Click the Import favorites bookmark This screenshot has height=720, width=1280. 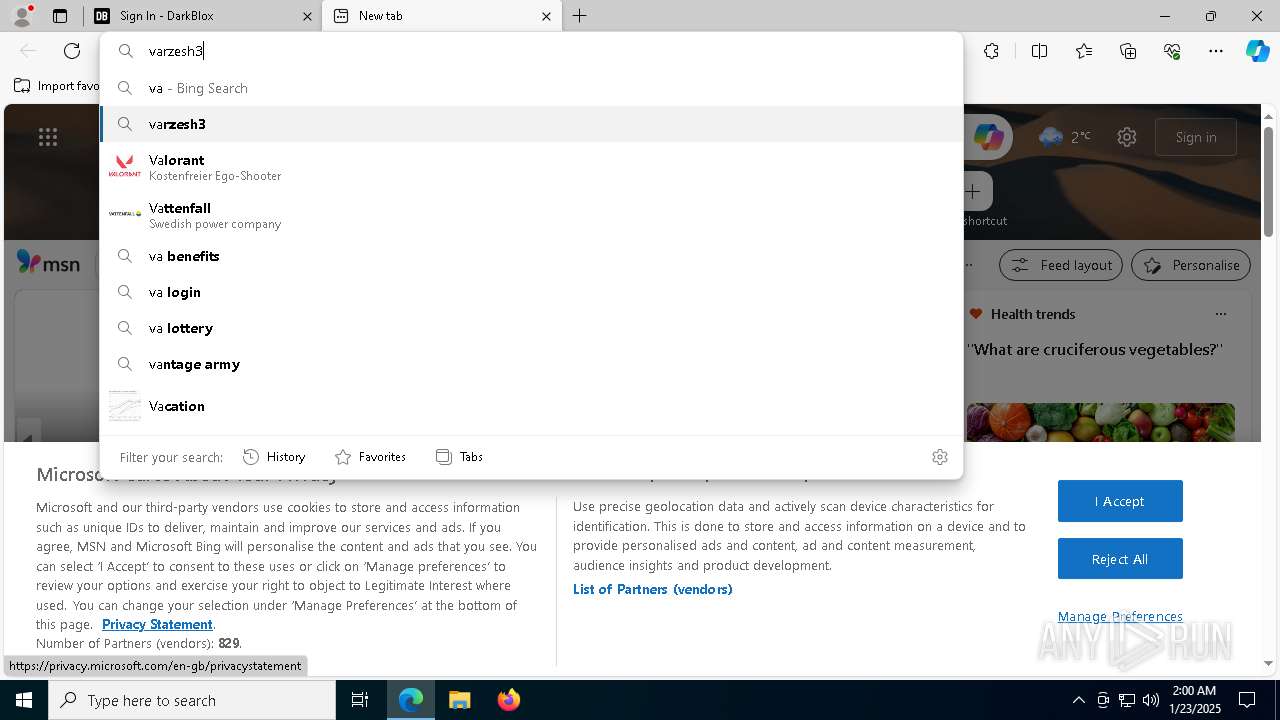point(57,86)
